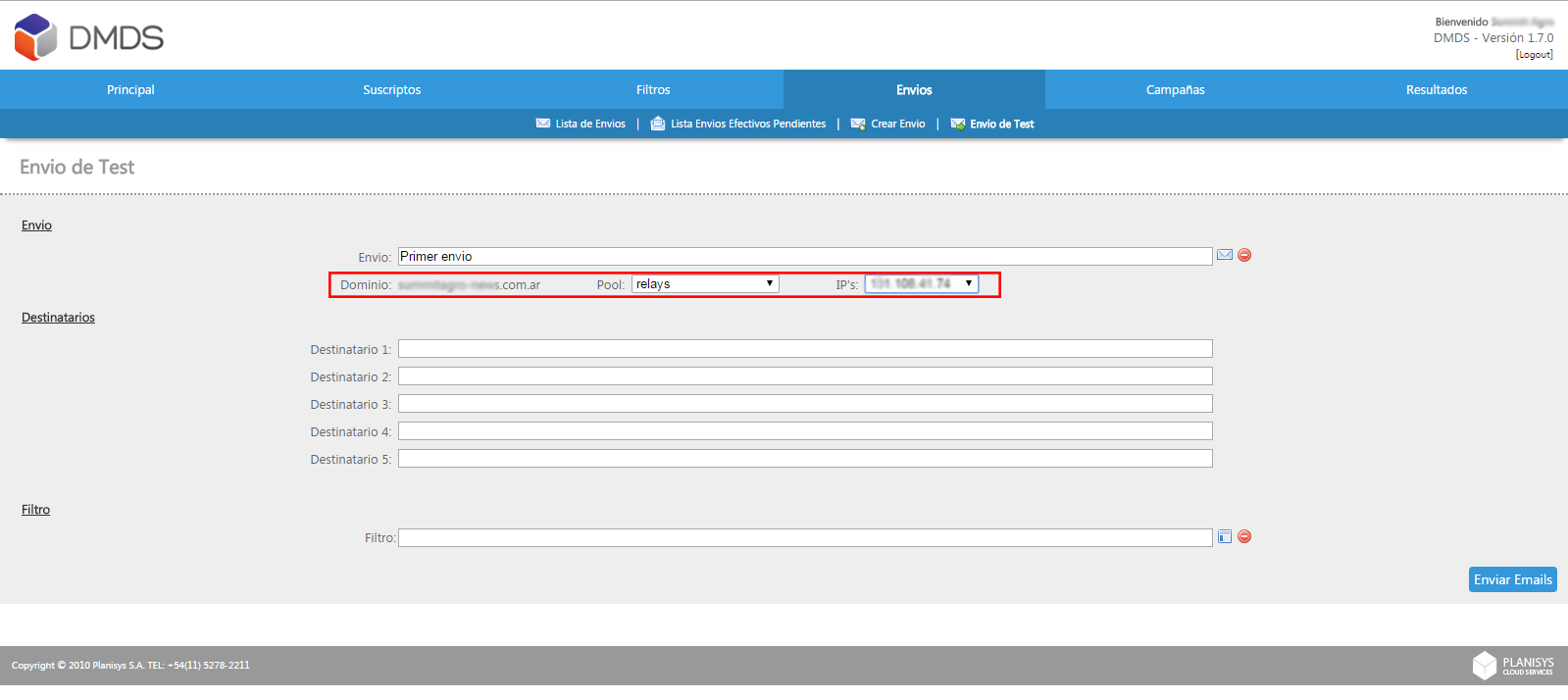Click the Dominio value ending in .com.ar

(469, 284)
